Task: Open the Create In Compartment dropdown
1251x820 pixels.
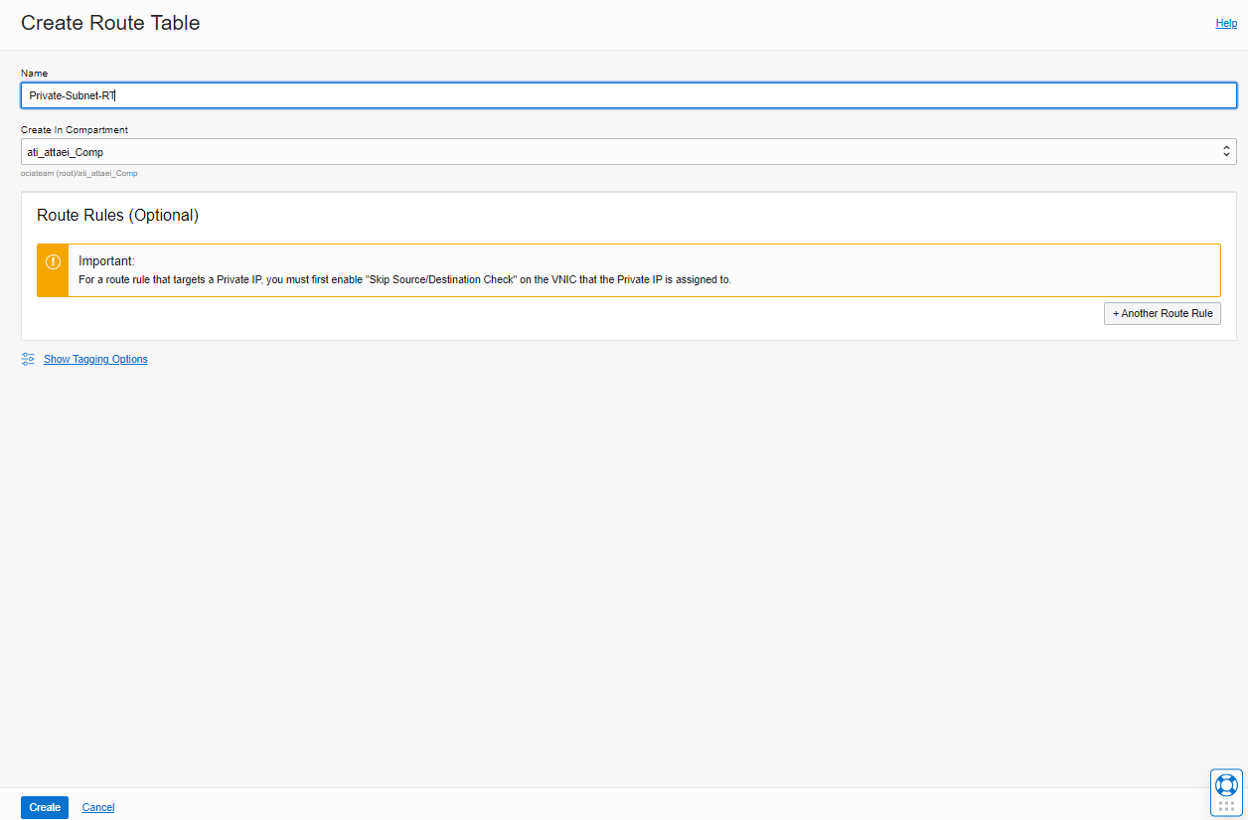Action: click(628, 152)
